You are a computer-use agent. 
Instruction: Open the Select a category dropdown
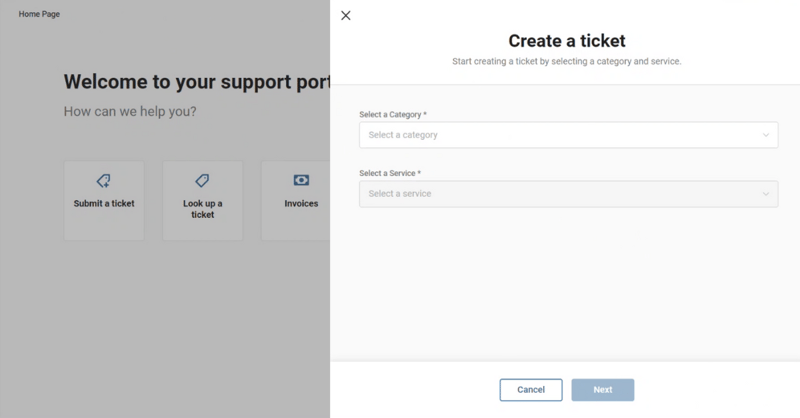pos(568,135)
